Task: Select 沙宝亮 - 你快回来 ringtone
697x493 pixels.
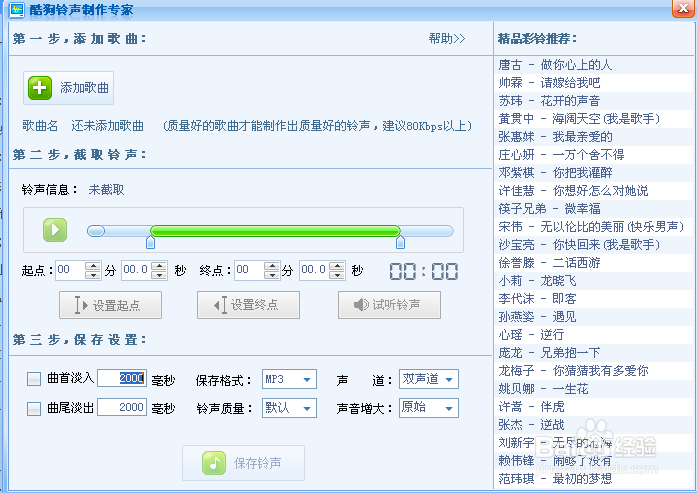Action: (594, 245)
